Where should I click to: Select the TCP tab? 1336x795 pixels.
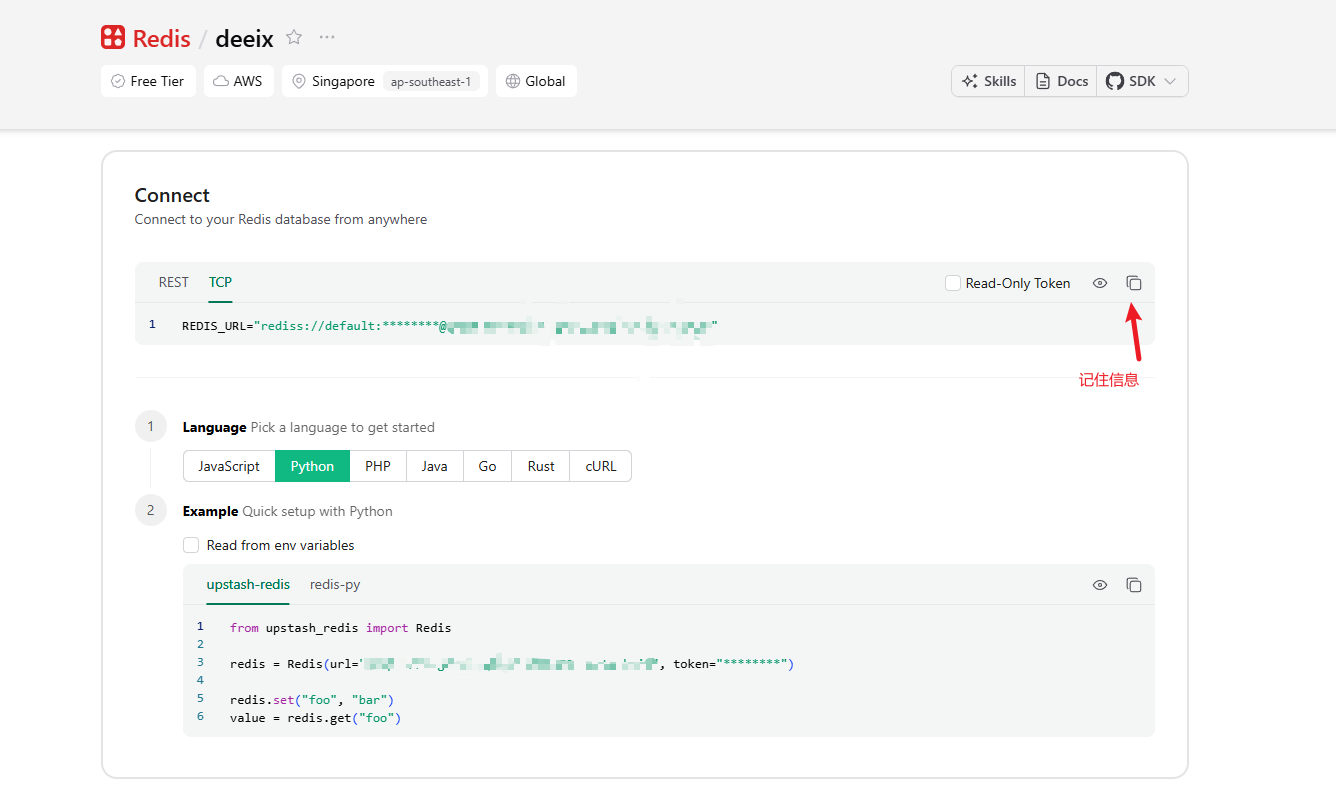click(220, 282)
